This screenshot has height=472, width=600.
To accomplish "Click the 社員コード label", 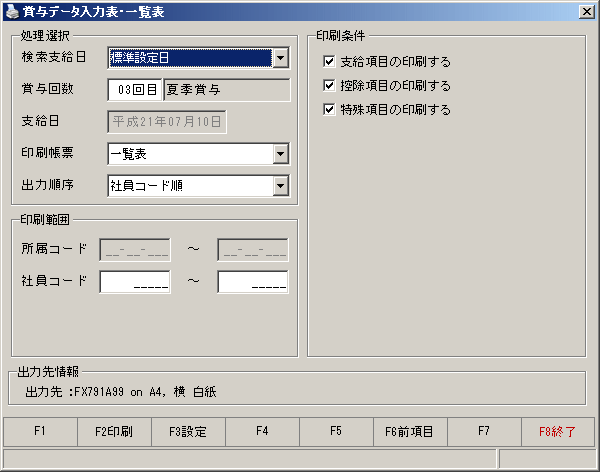I will [x=54, y=281].
